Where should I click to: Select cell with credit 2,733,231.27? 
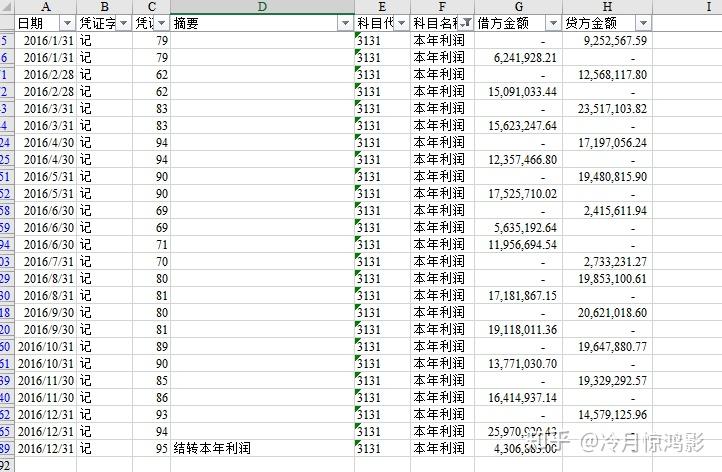click(x=607, y=262)
